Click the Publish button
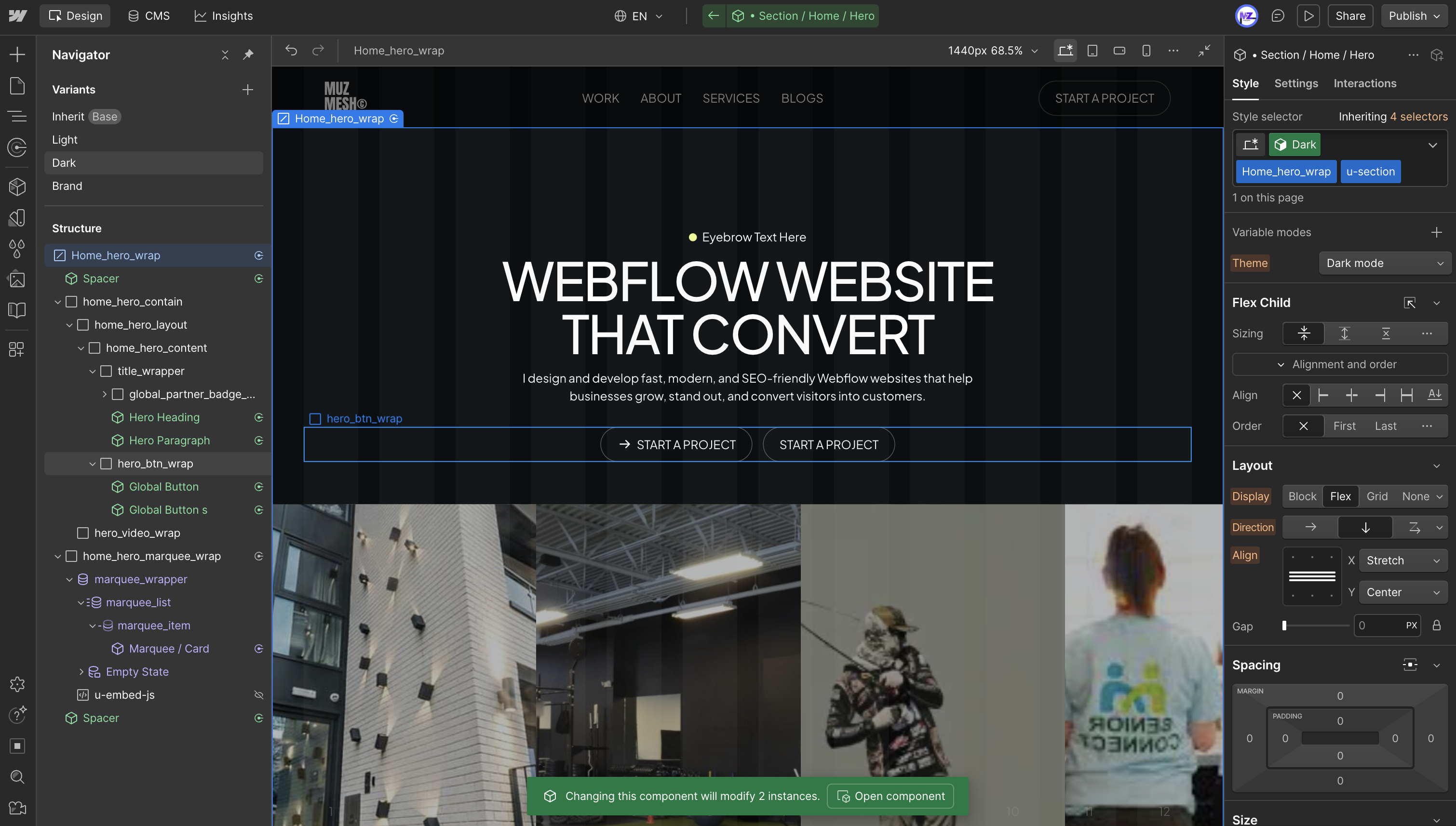 click(1414, 16)
